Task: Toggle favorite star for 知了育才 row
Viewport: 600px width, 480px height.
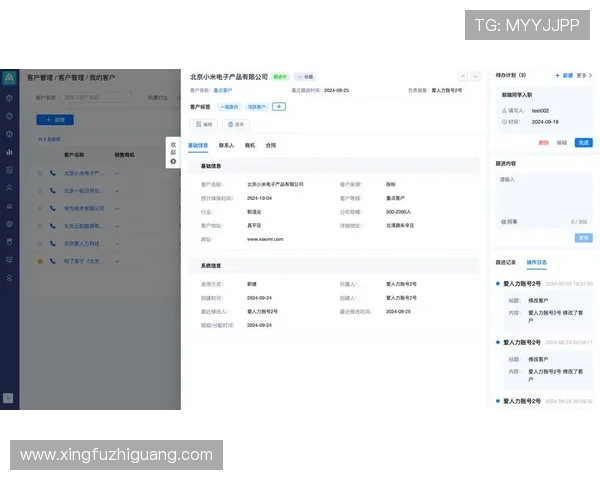Action: [x=40, y=261]
